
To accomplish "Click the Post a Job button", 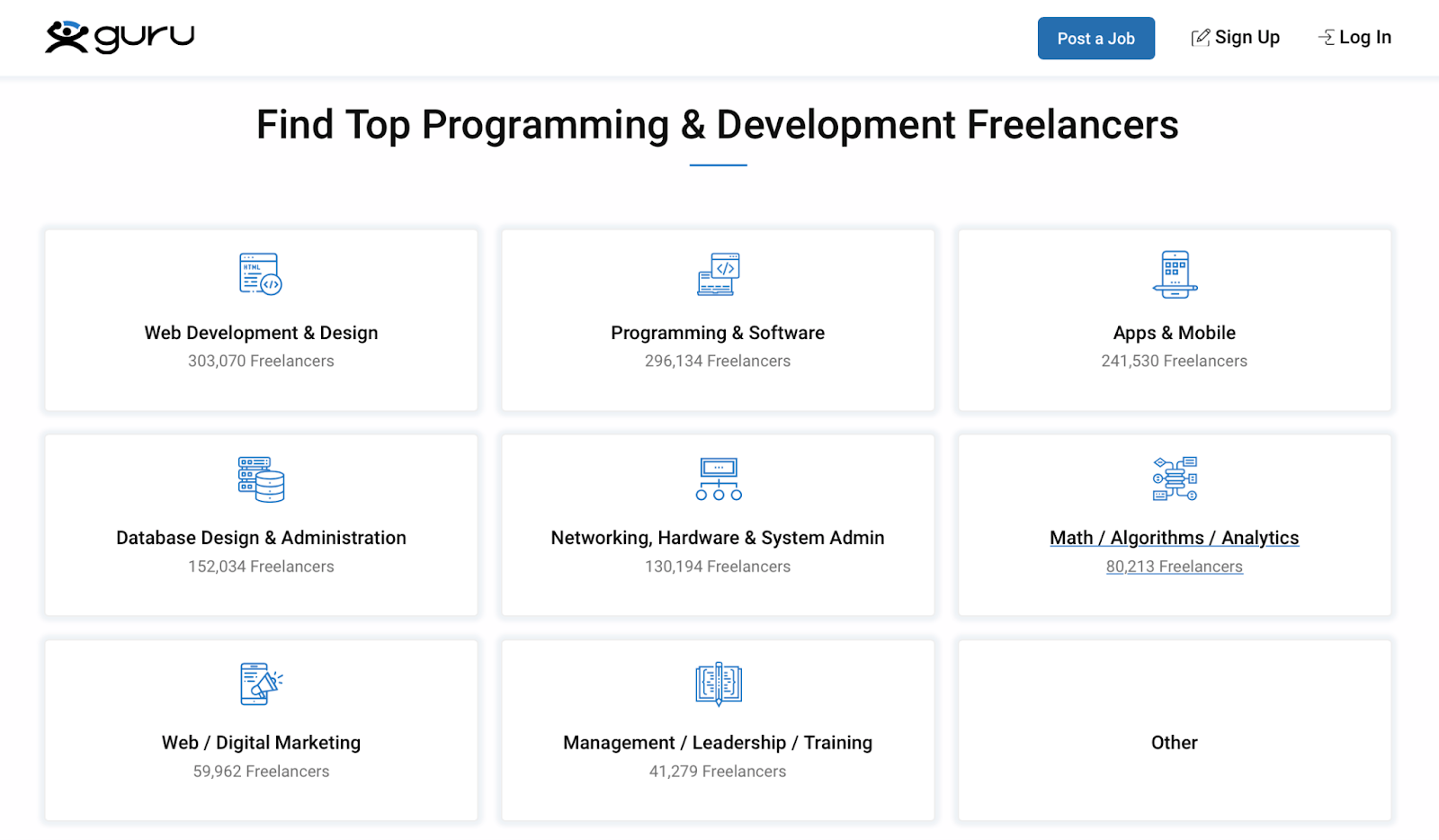I will point(1095,39).
